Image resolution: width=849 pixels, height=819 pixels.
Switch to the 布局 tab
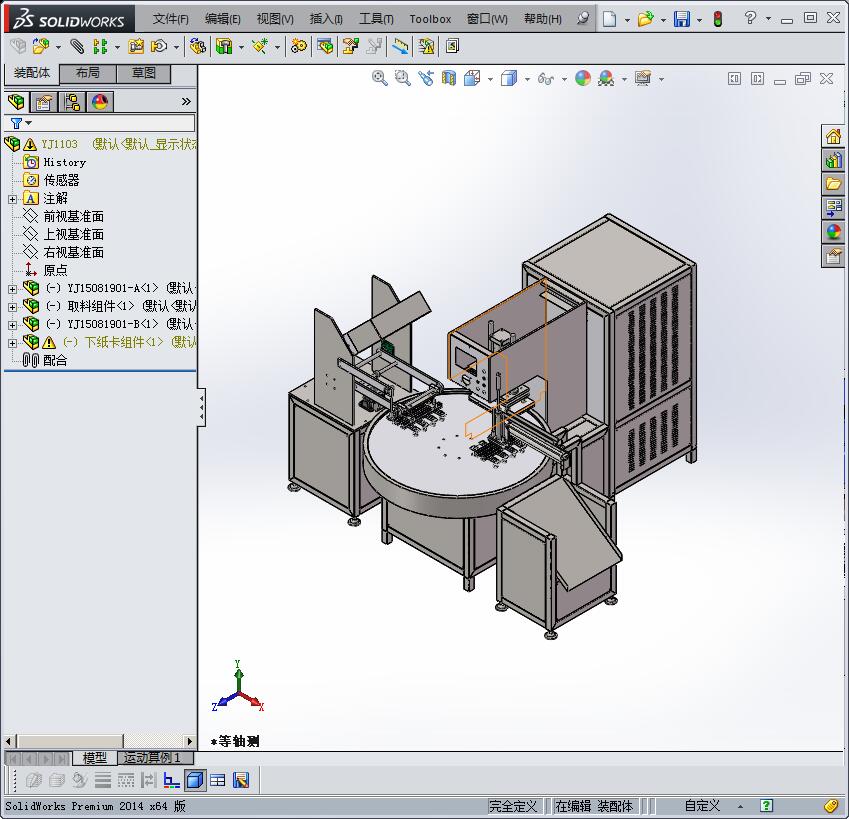click(87, 73)
